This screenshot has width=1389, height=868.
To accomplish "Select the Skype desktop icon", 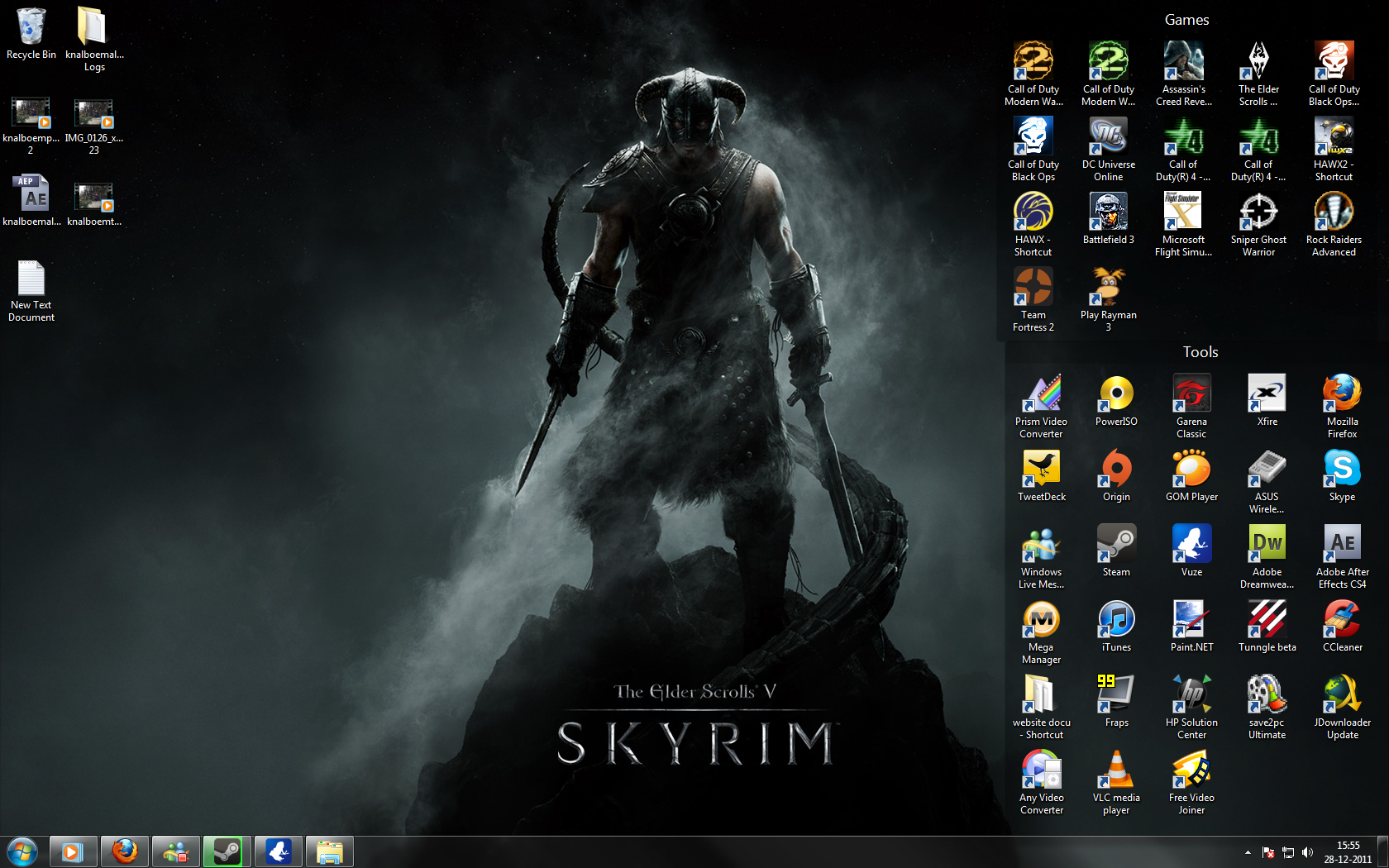I will (x=1342, y=469).
